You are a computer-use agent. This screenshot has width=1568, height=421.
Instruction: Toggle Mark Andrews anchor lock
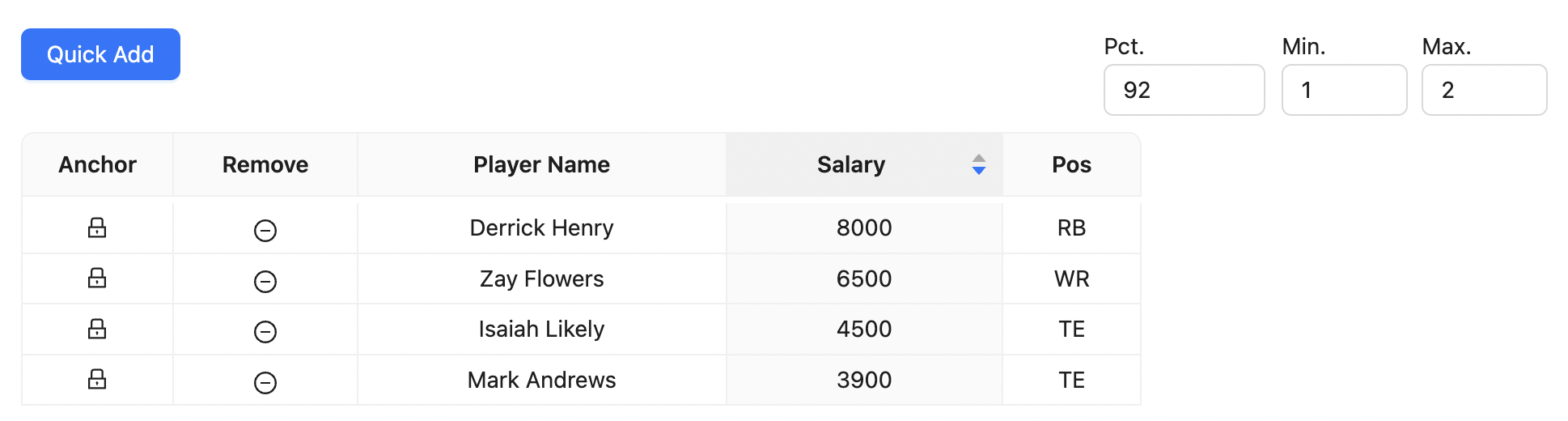point(97,379)
